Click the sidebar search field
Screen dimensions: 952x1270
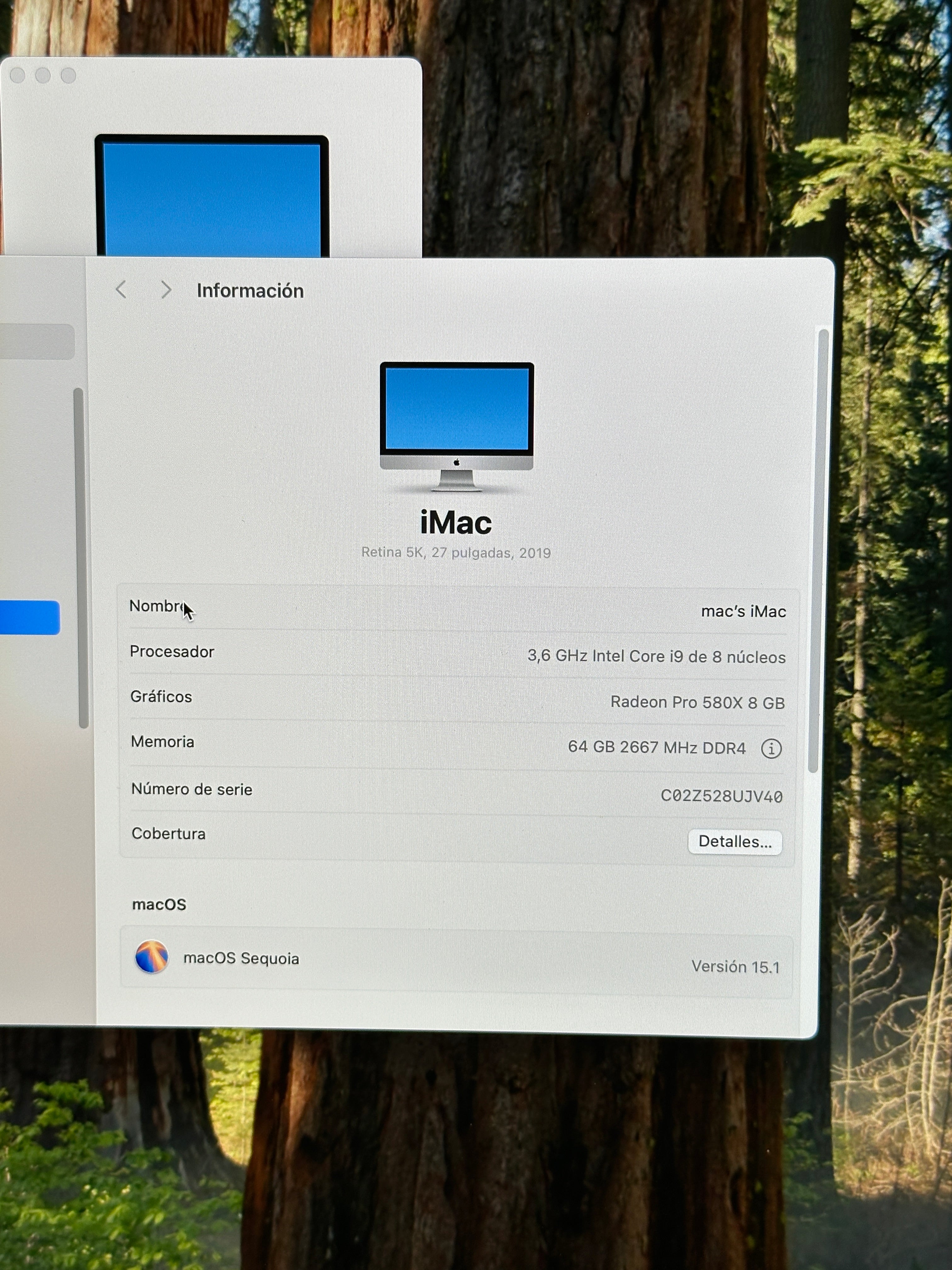point(37,342)
